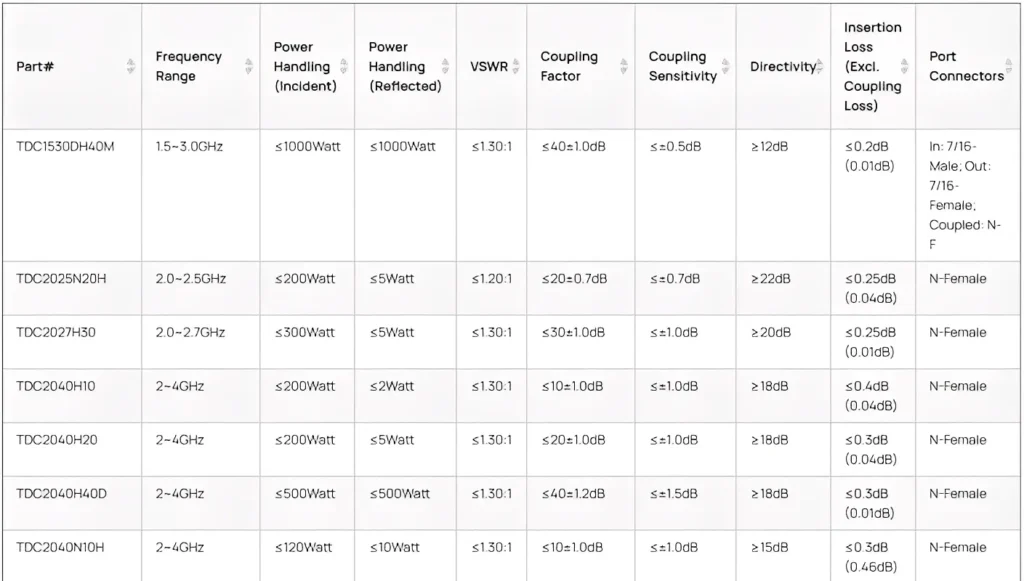Open the TDC2040H20 row
Image resolution: width=1024 pixels, height=581 pixels.
(57, 440)
